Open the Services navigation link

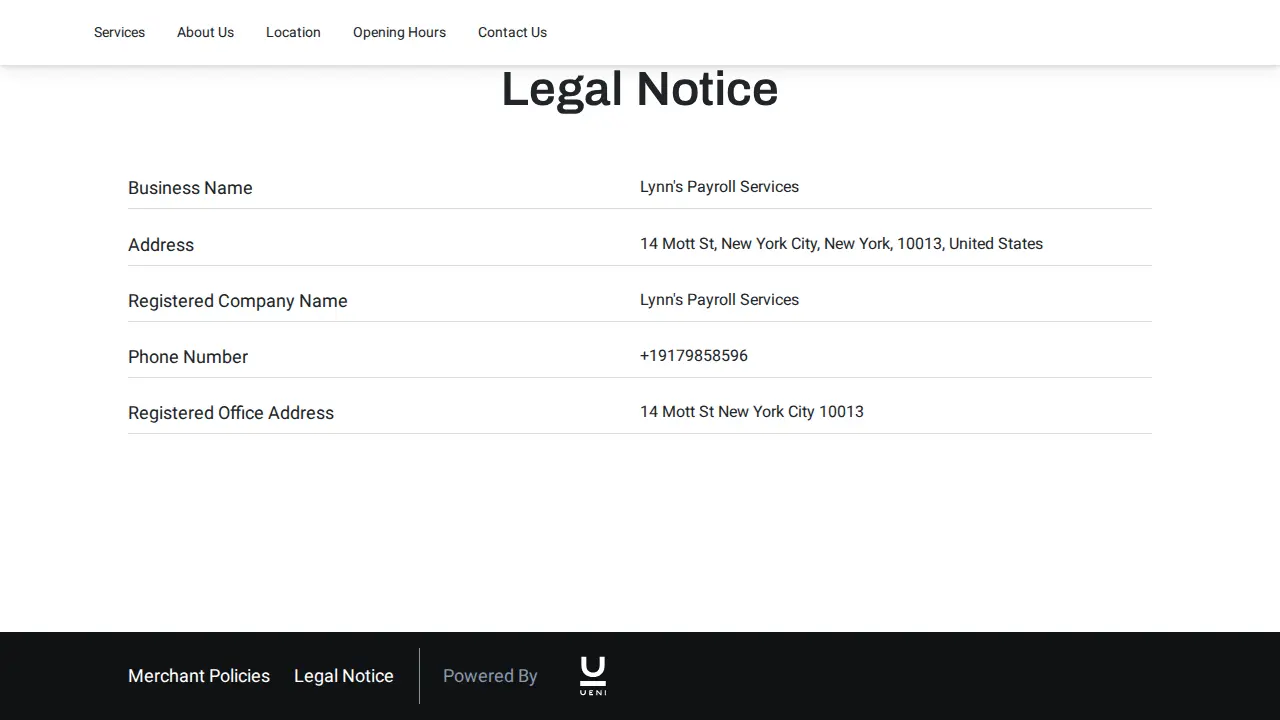pos(119,32)
